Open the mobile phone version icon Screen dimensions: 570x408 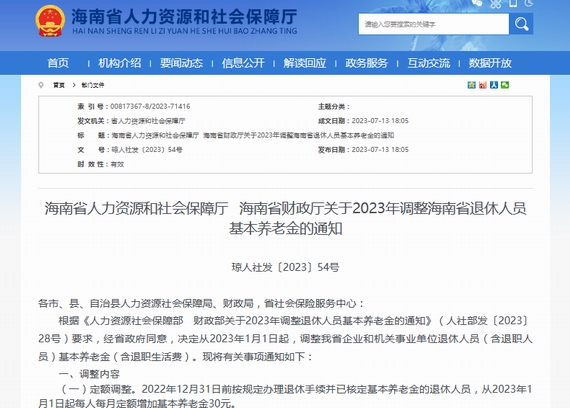click(513, 3)
